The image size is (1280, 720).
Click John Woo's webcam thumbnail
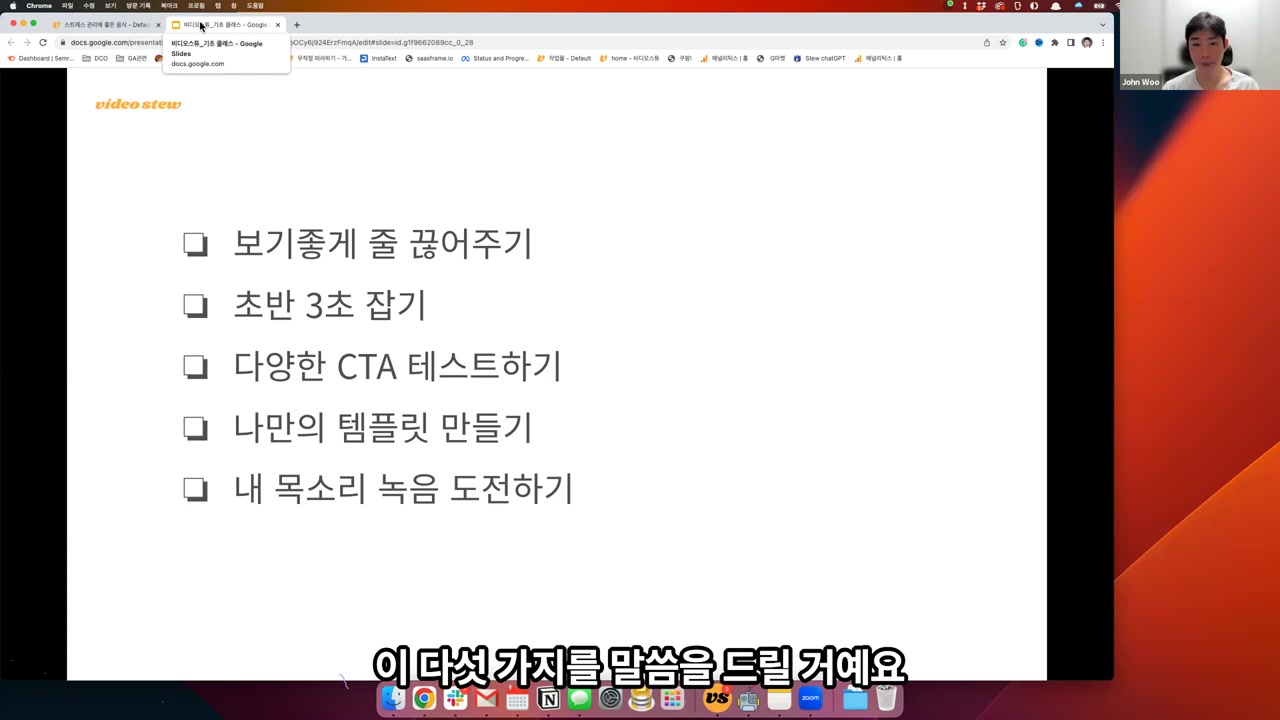[x=1200, y=45]
